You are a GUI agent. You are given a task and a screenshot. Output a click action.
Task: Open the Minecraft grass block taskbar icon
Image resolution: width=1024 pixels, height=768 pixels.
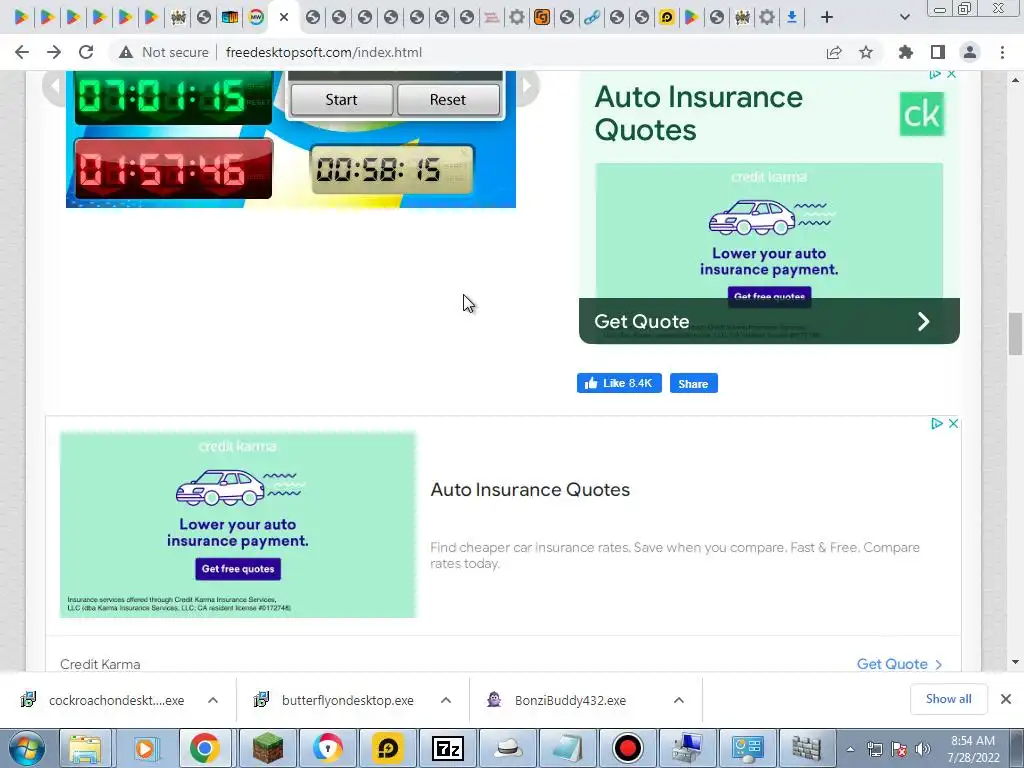[x=268, y=748]
